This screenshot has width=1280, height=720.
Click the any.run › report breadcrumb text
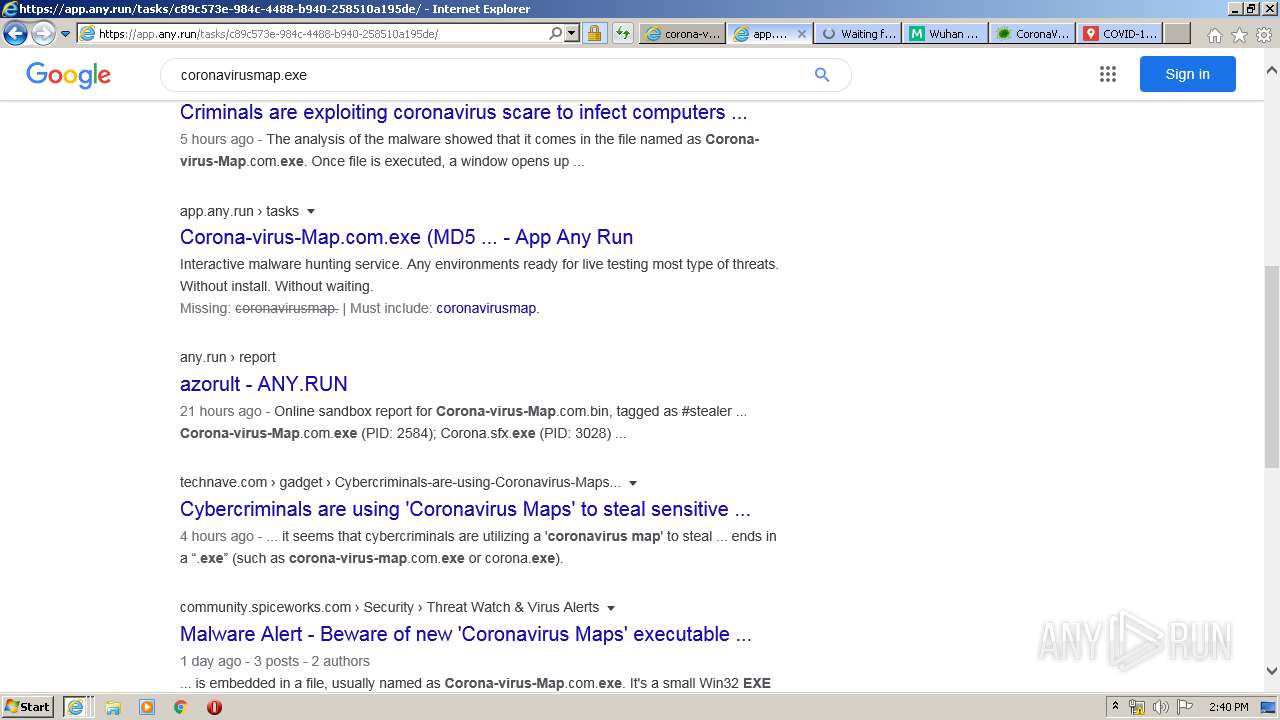point(228,357)
